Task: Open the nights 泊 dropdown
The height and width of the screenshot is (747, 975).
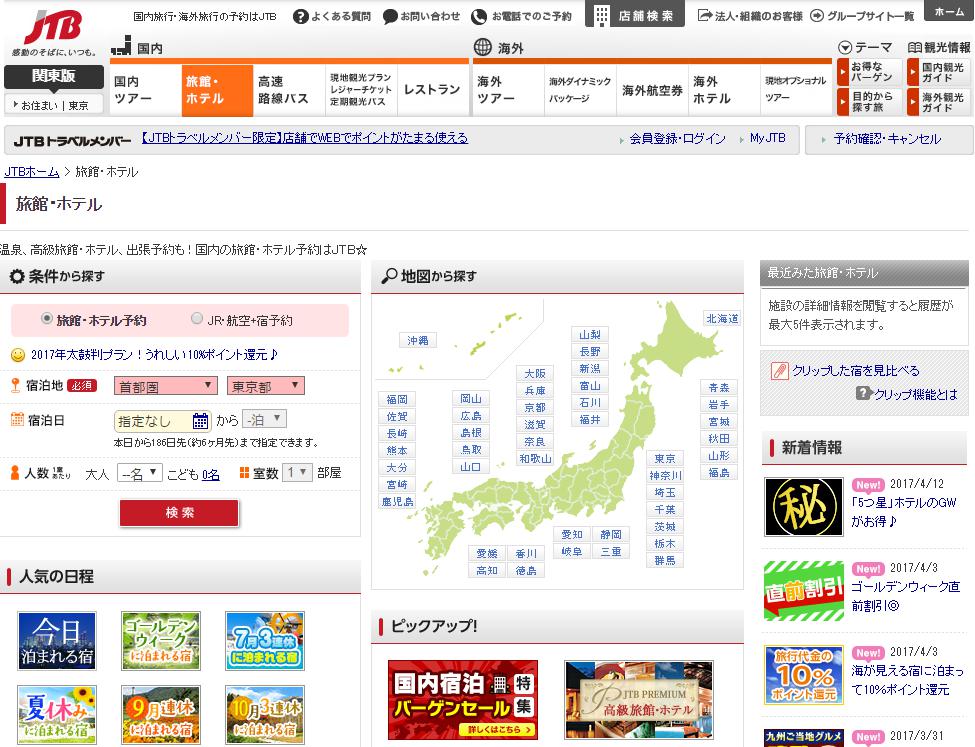Action: pos(264,419)
